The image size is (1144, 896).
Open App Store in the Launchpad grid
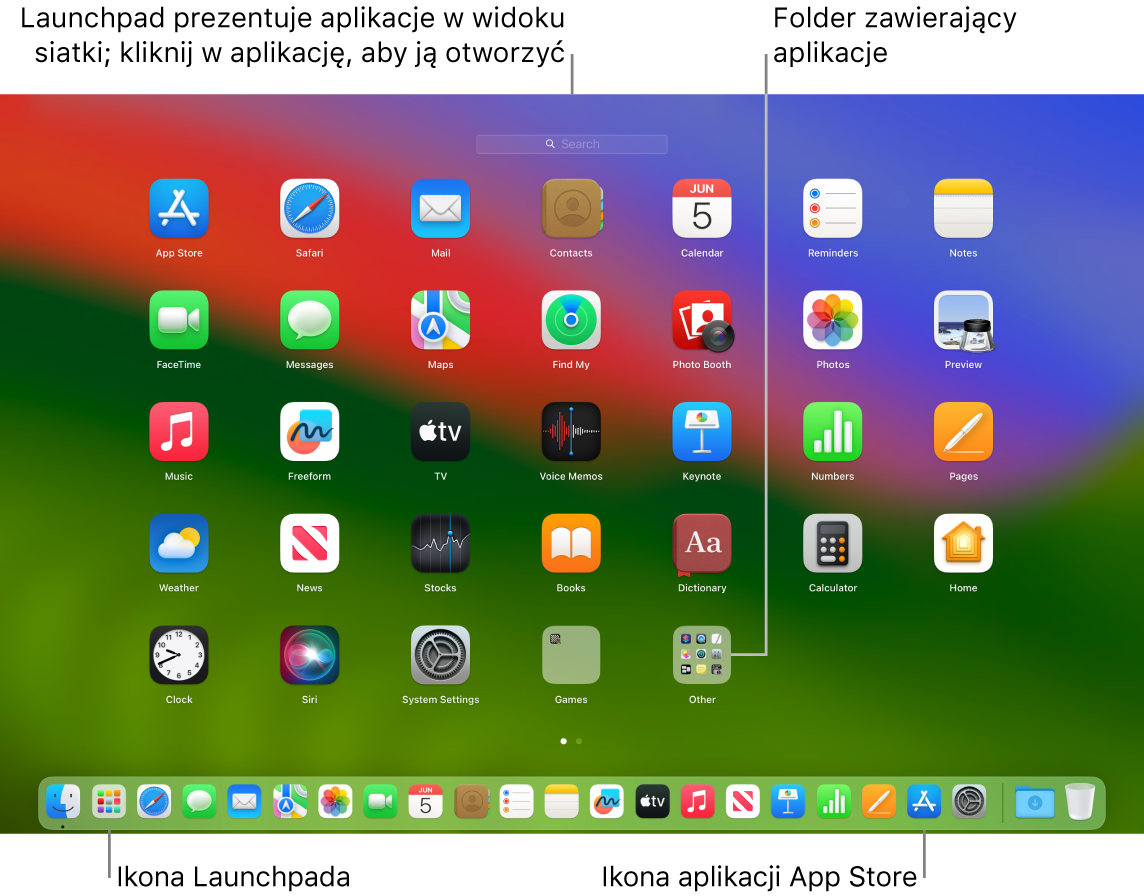pos(179,209)
